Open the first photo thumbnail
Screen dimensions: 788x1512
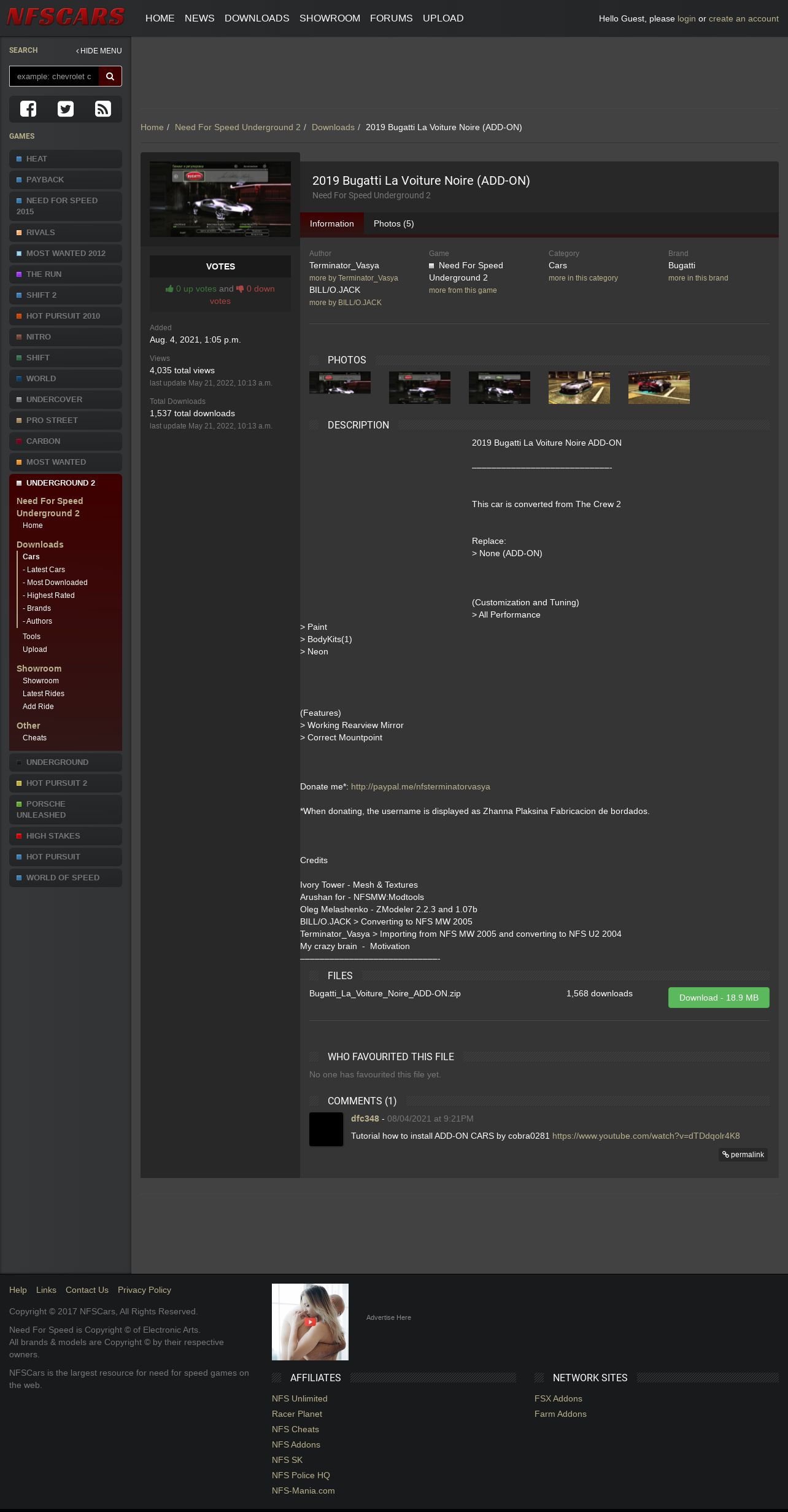coord(340,382)
